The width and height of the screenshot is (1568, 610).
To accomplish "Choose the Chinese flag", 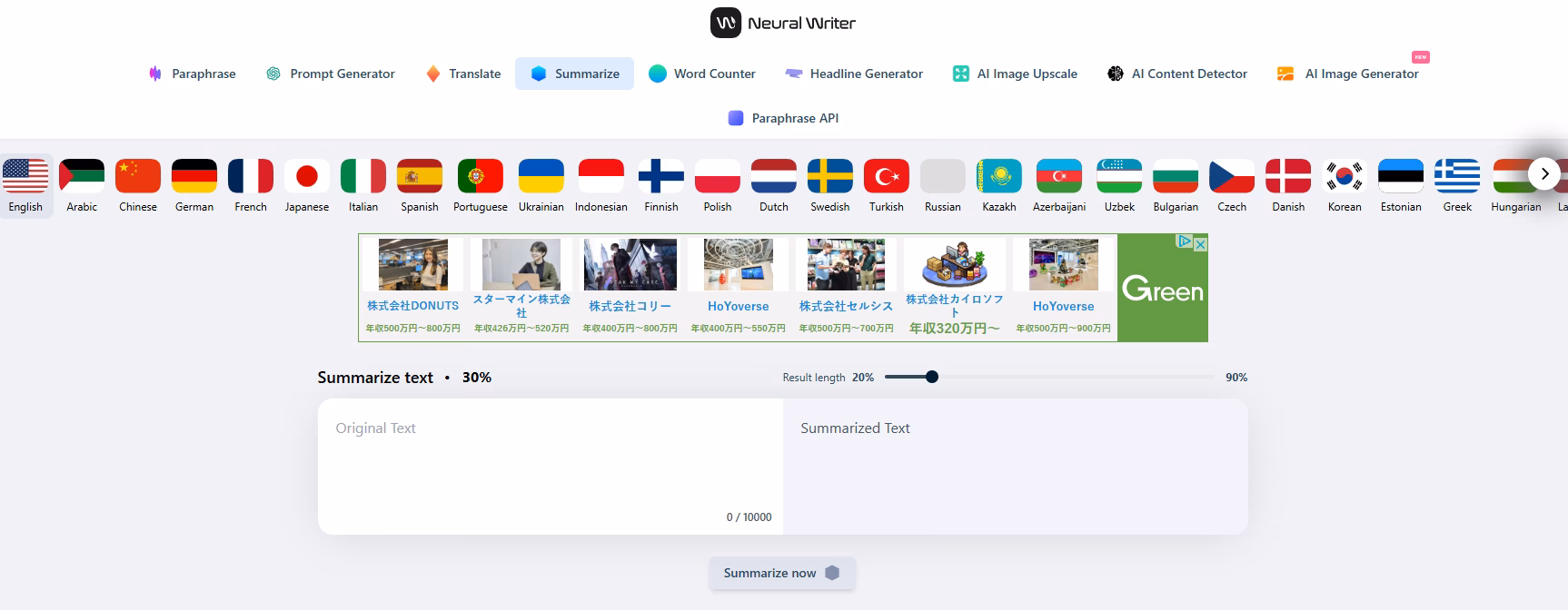I will tap(138, 176).
